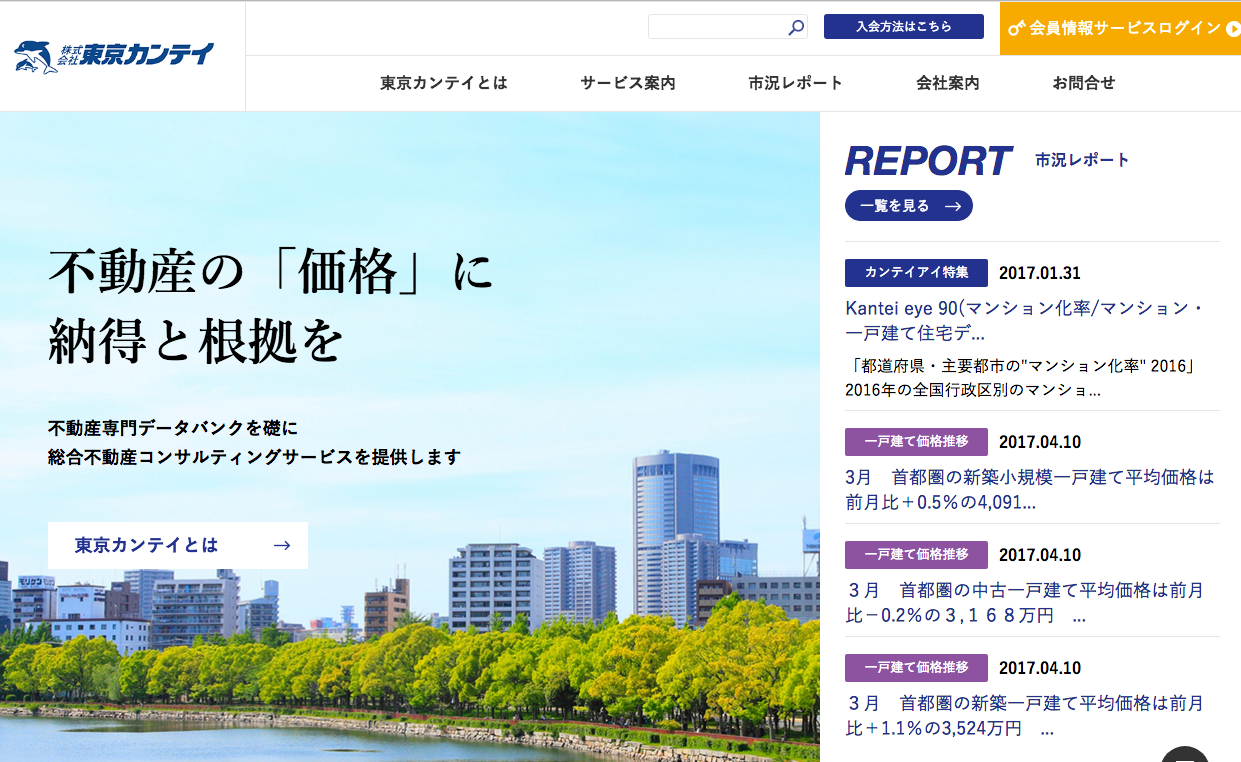Expand the 会社案内 navigation item

pos(946,83)
